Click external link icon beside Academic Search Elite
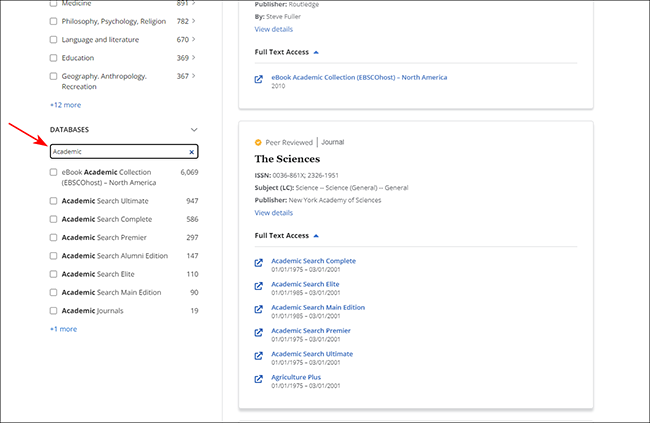This screenshot has height=423, width=650. [258, 286]
